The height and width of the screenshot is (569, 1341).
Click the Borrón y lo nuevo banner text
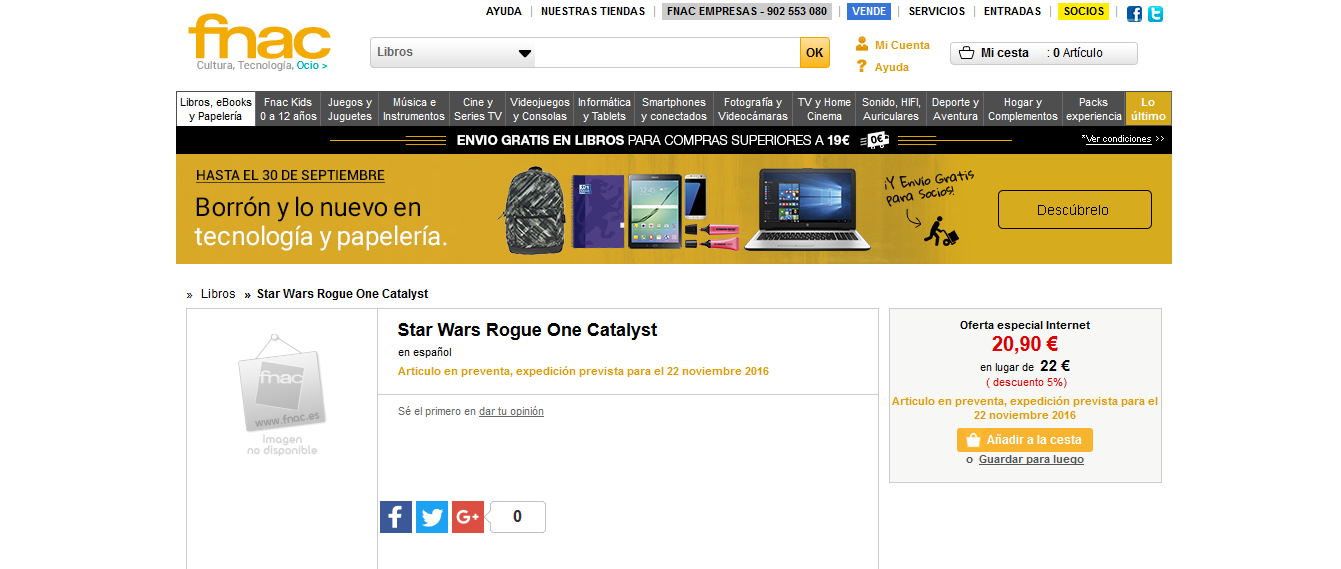(x=321, y=222)
